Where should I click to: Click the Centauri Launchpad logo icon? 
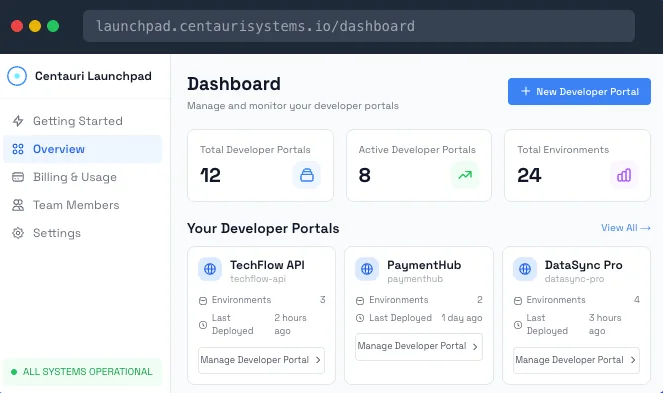coord(17,76)
